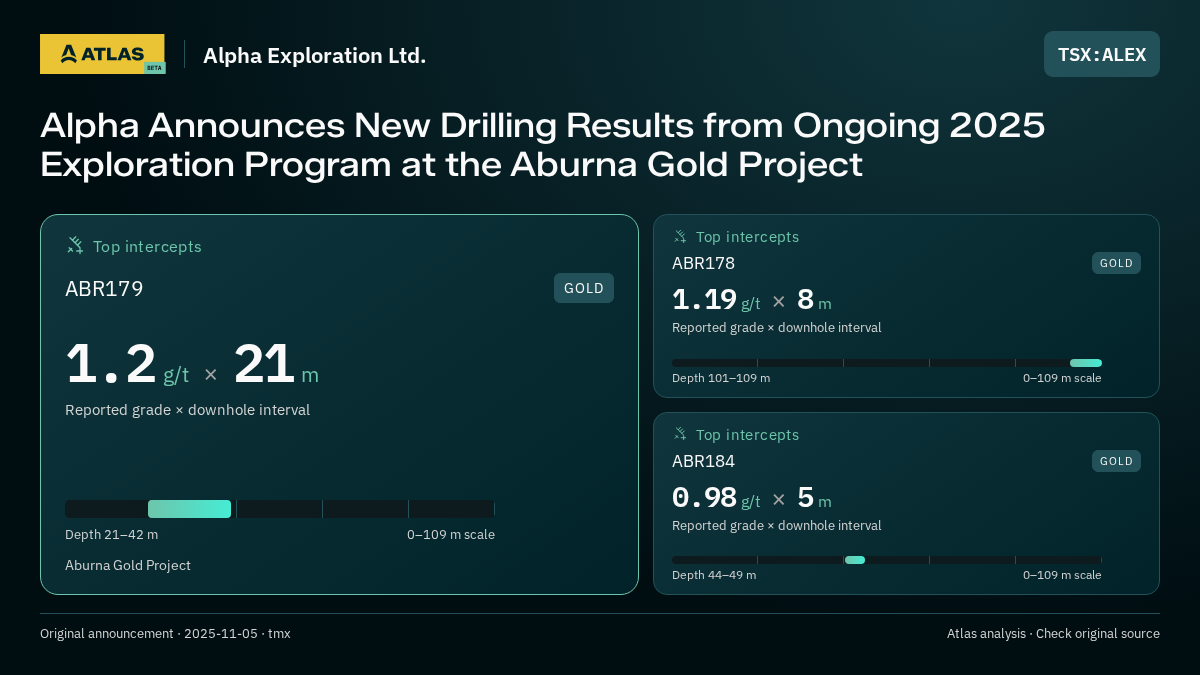Click Atlas analysis · Check original source
The width and height of the screenshot is (1200, 675).
pyautogui.click(x=1053, y=634)
